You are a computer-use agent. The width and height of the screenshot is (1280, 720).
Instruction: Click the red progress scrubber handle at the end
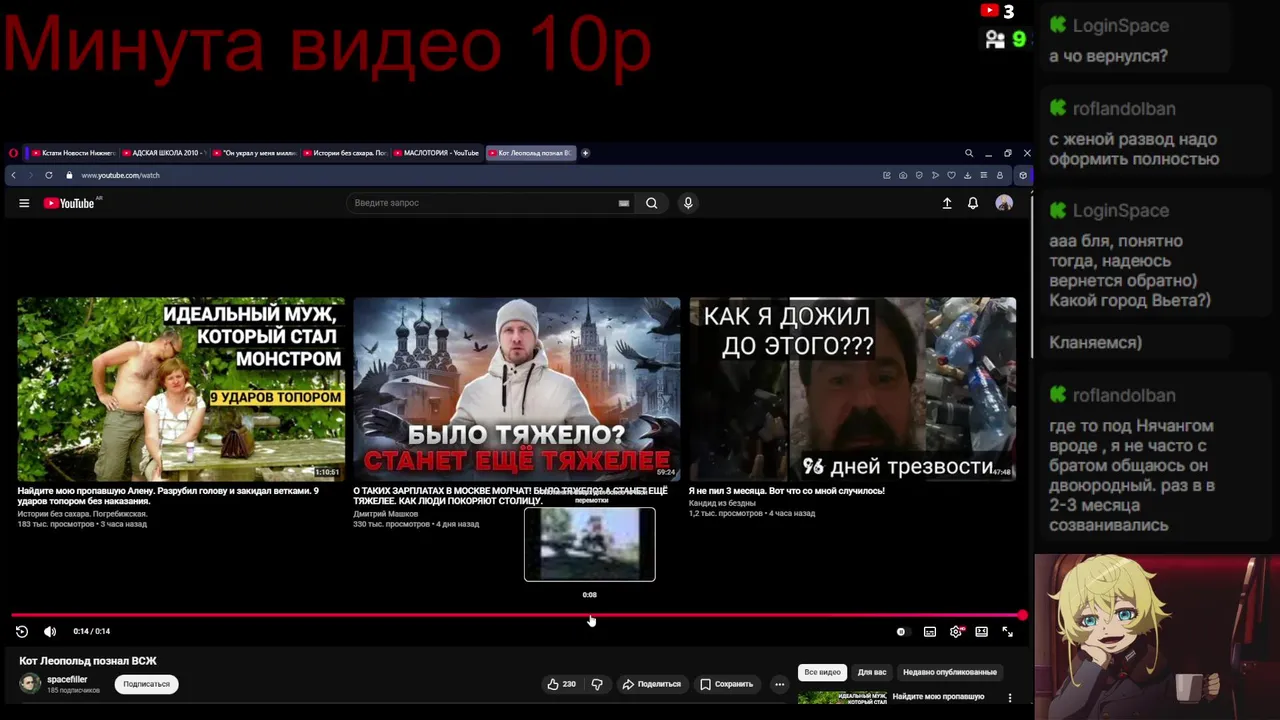[1022, 615]
